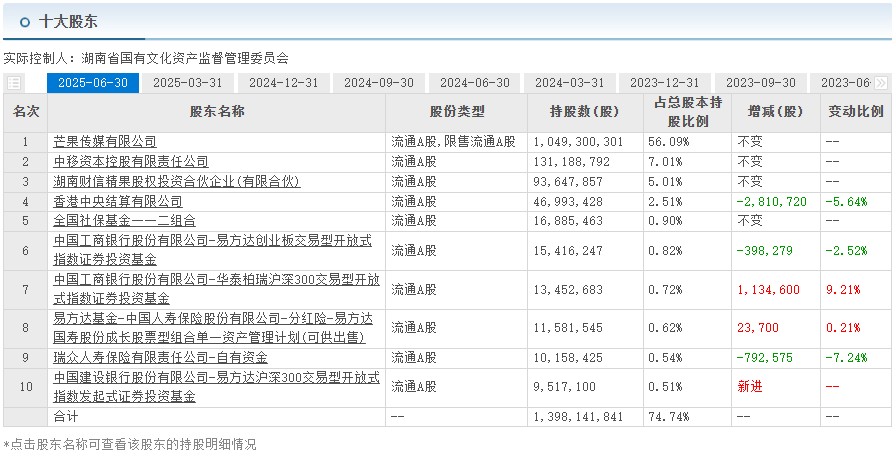Select the 2024-06-30 date tab
Screen dimensions: 896x458
click(474, 83)
